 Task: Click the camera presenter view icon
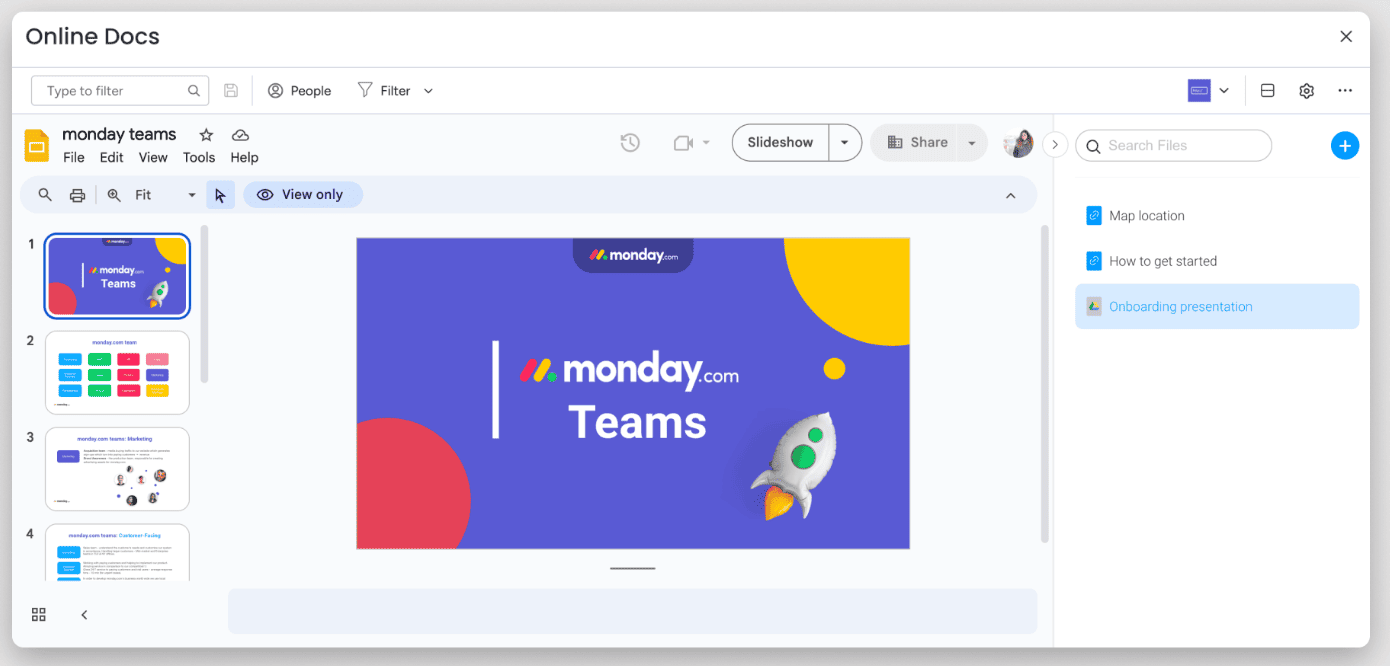[x=683, y=143]
